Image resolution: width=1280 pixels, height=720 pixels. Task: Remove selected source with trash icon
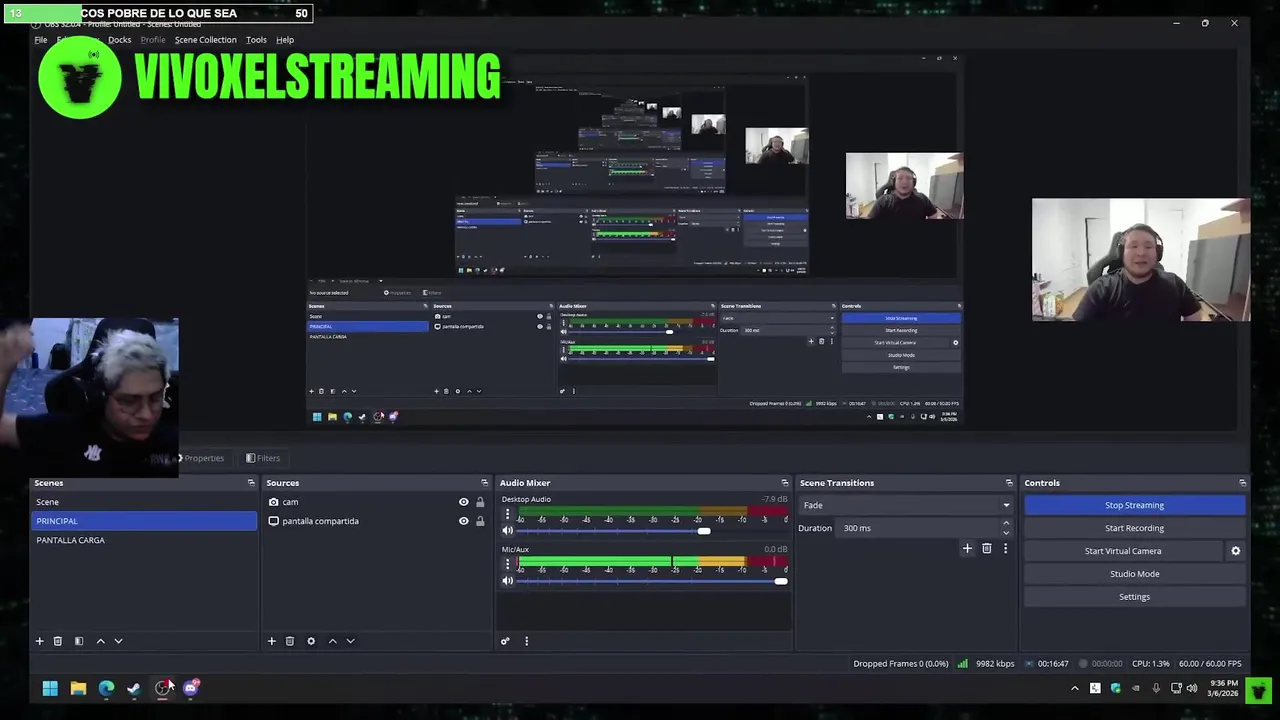290,641
